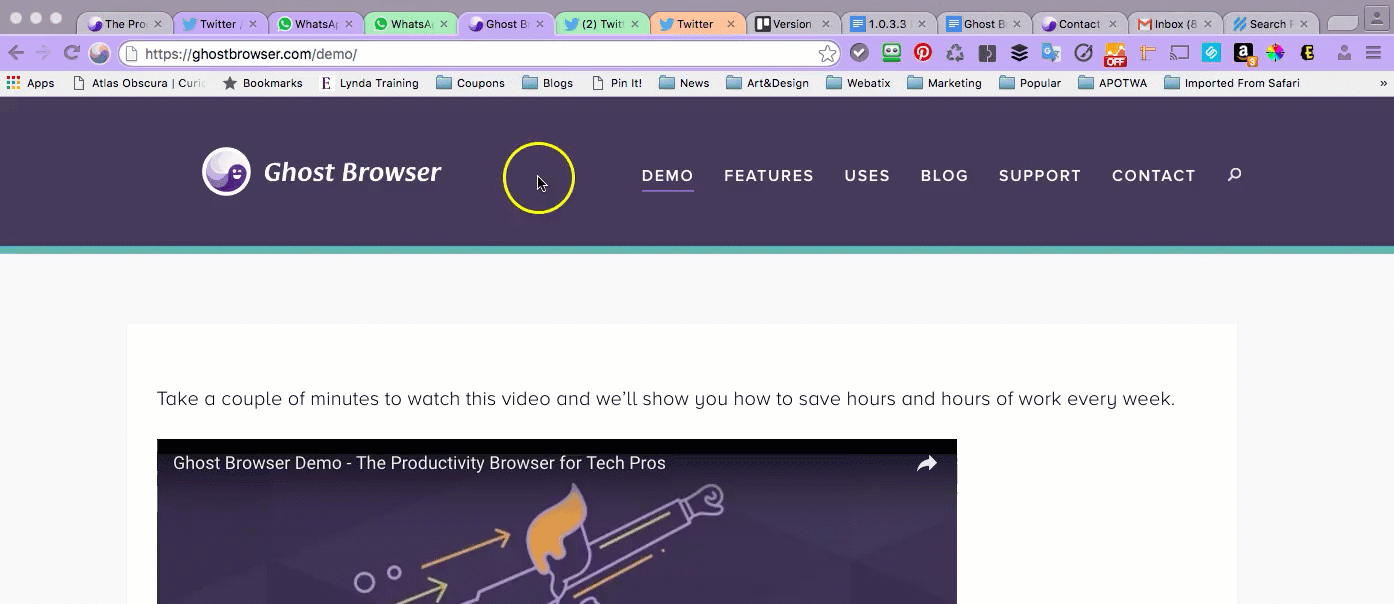Open the CONTACT navigation item
Viewport: 1394px width, 604px height.
pos(1154,176)
